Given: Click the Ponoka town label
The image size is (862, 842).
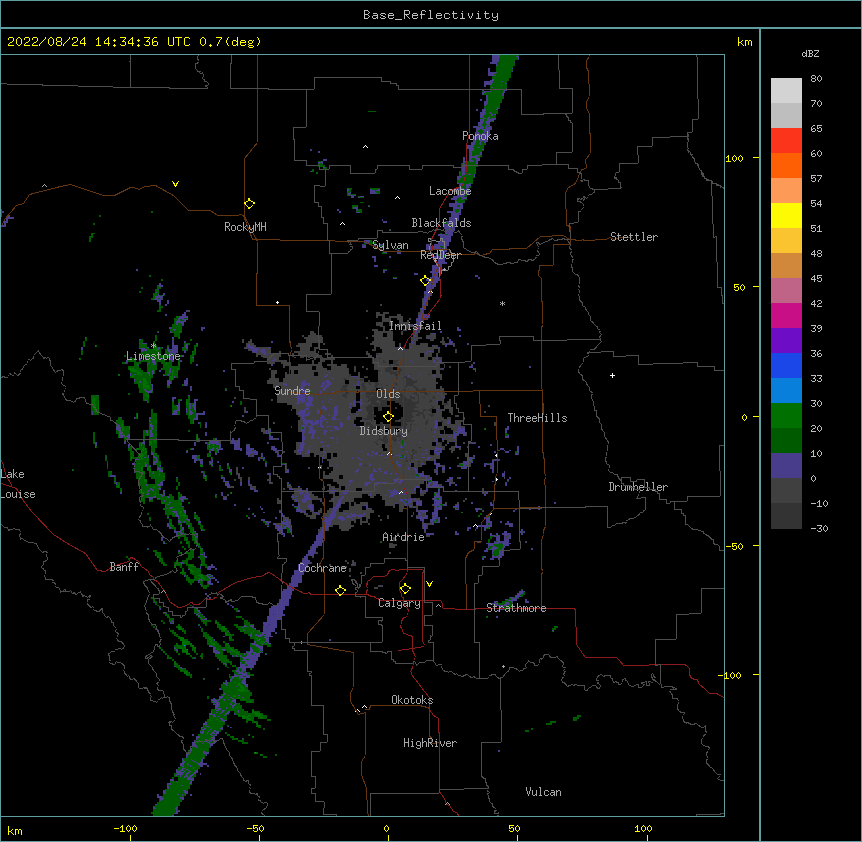Looking at the screenshot, I should point(480,136).
